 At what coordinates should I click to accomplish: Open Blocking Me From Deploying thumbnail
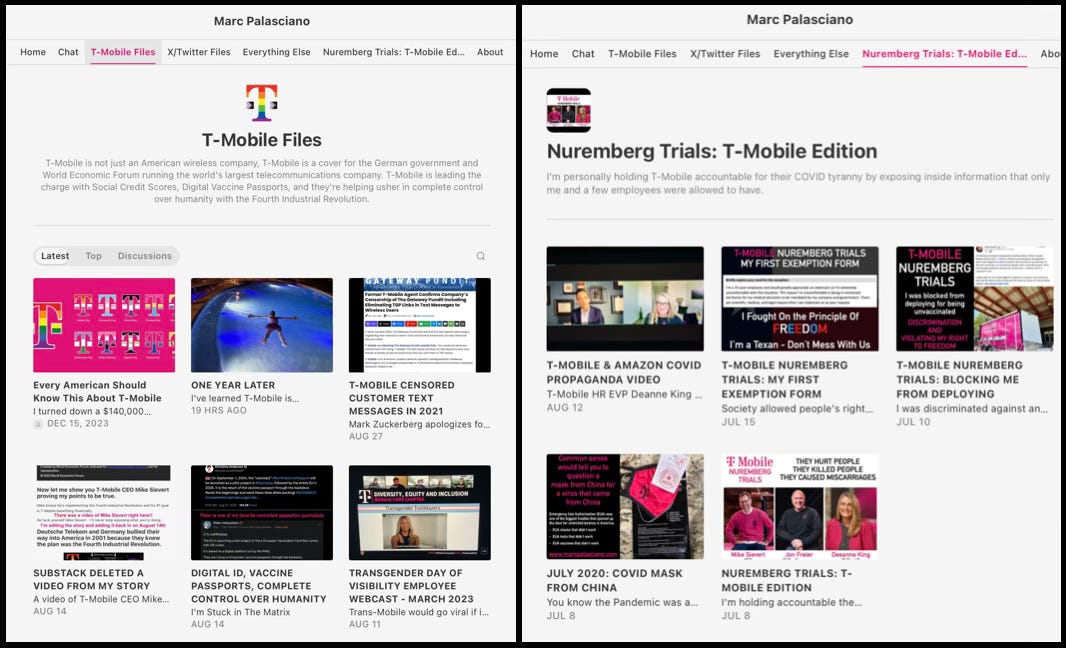974,299
